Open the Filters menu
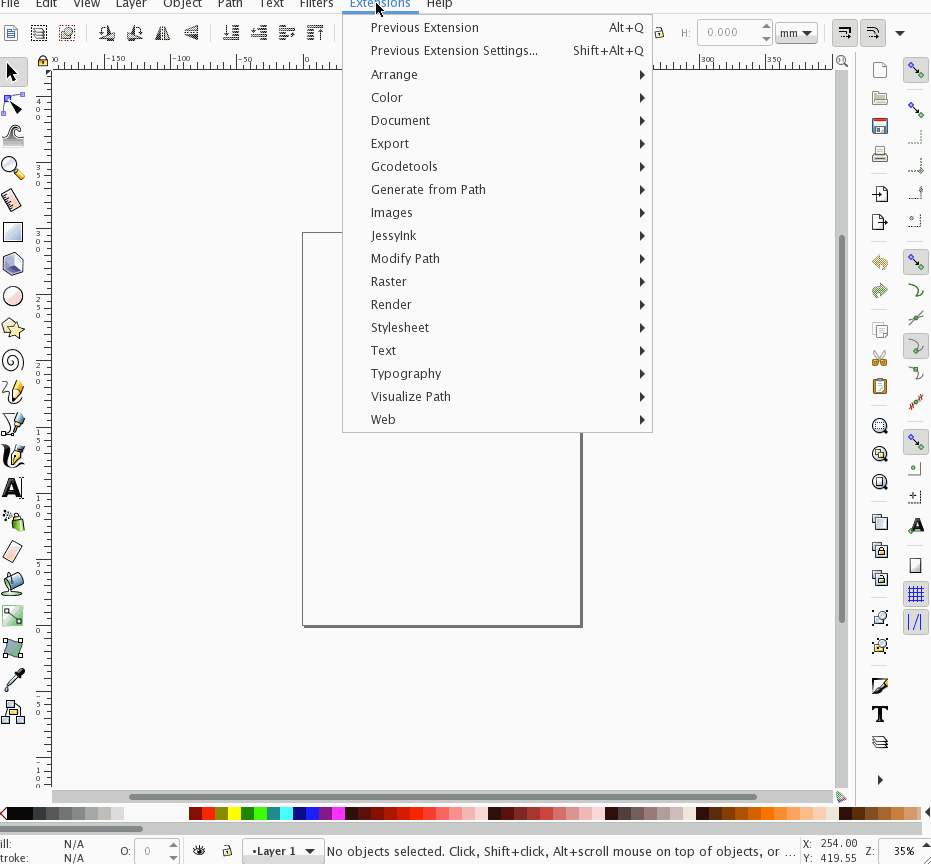This screenshot has width=931, height=864. click(316, 5)
